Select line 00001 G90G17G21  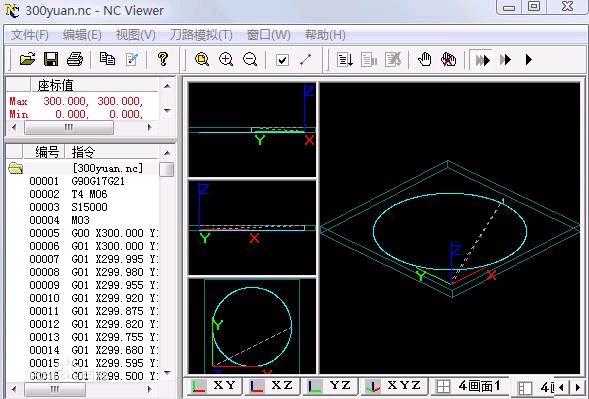click(83, 181)
